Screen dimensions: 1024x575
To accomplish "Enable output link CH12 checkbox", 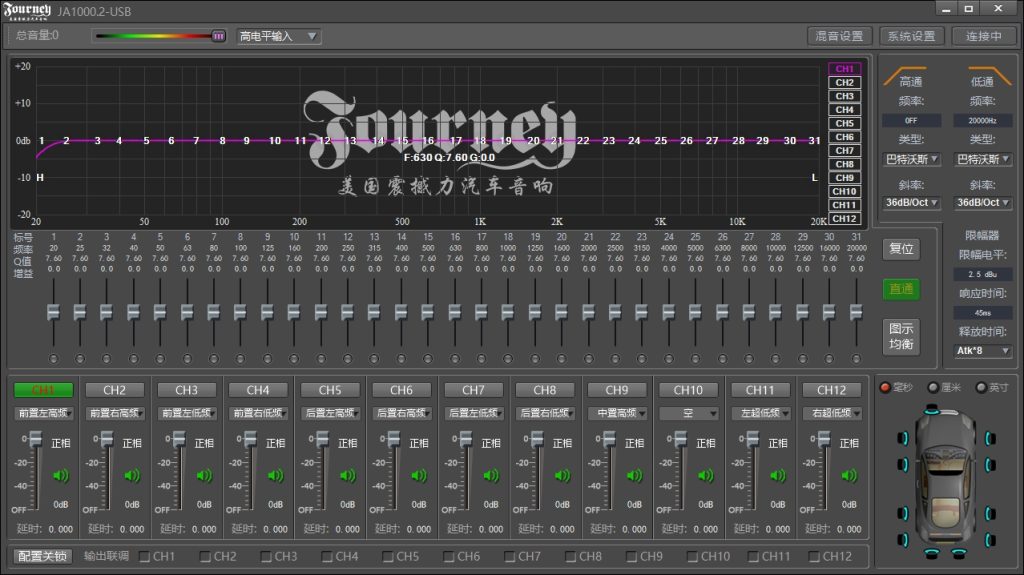I will point(814,557).
